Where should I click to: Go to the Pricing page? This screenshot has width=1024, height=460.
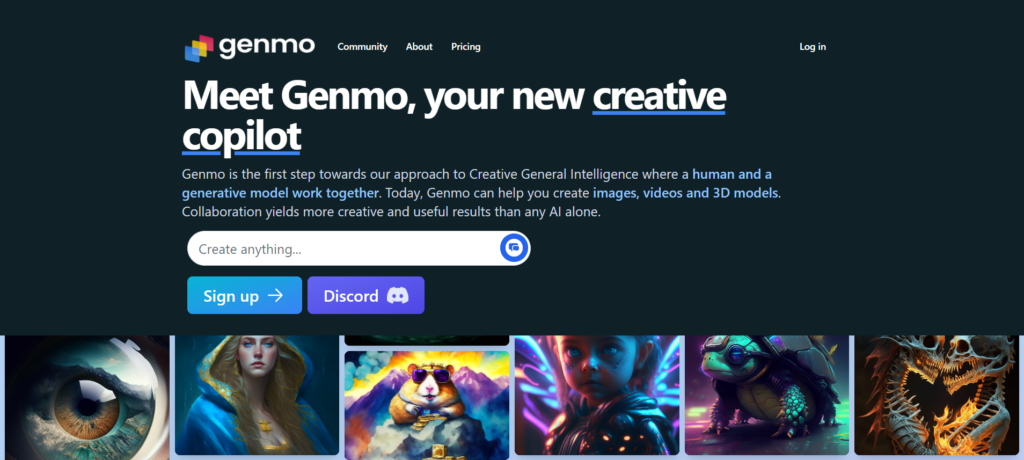(x=466, y=46)
